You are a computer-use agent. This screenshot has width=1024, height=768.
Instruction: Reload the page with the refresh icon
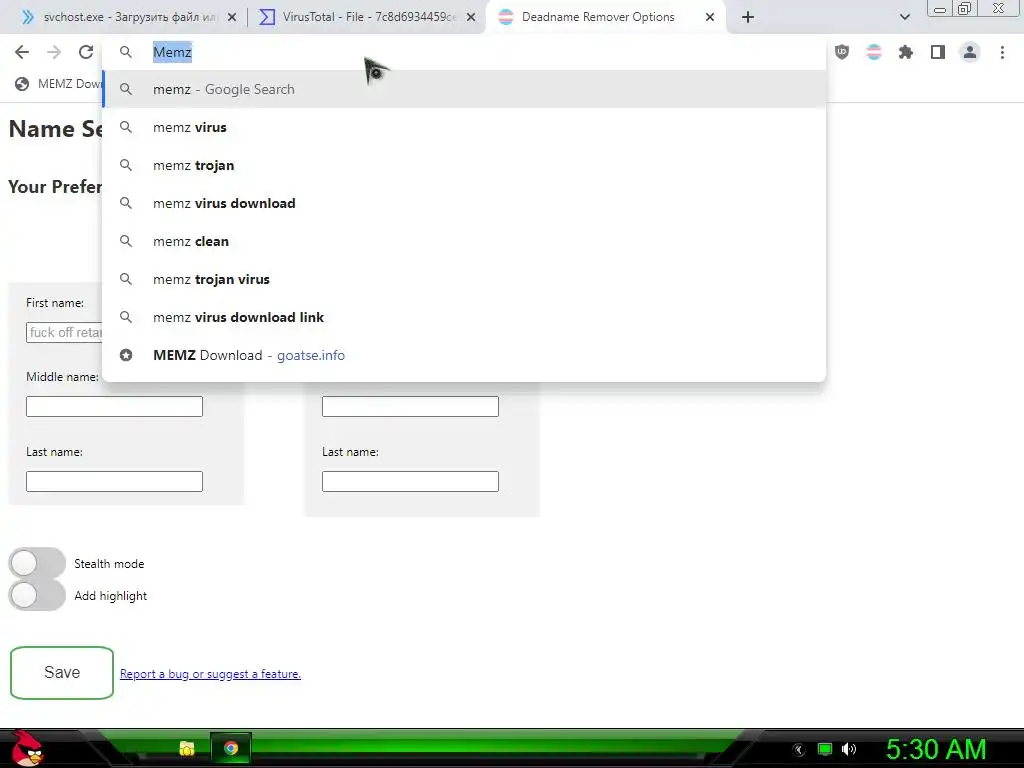coord(86,52)
